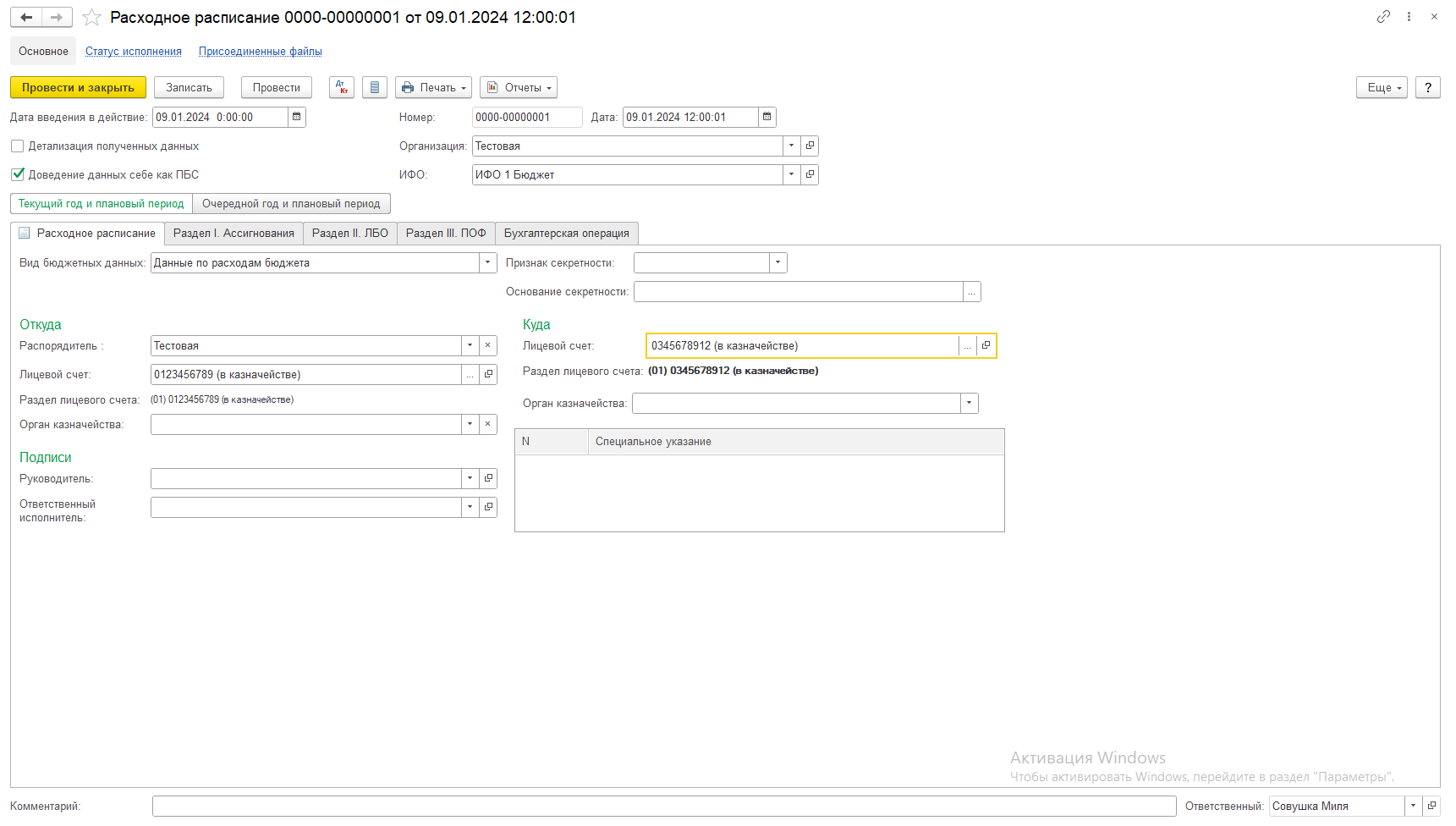1456x826 pixels.
Task: Select Основание секретности via ellipsis button
Action: (x=972, y=291)
